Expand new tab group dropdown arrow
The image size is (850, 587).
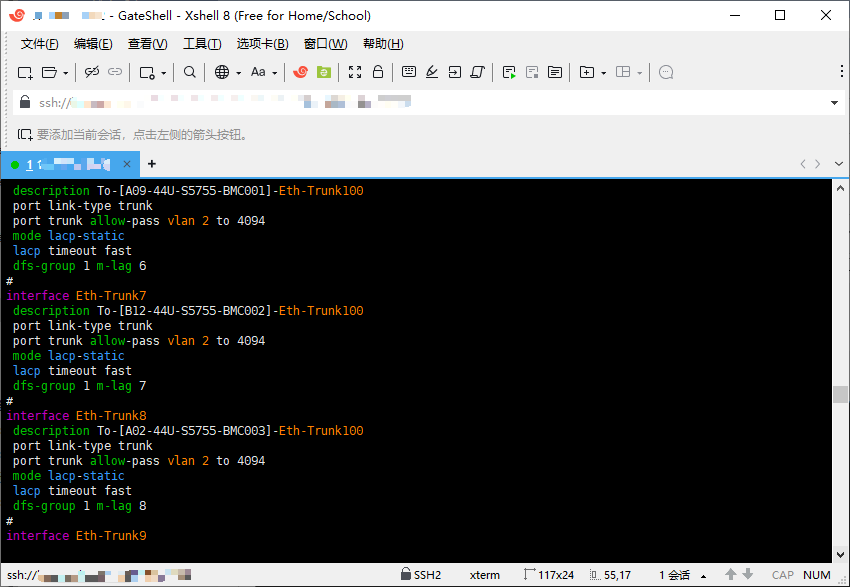[603, 73]
